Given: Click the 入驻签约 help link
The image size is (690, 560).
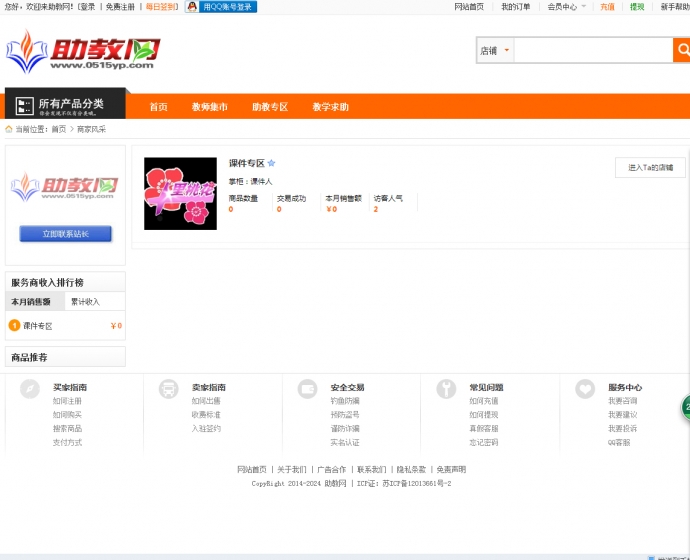Looking at the screenshot, I should coord(206,428).
